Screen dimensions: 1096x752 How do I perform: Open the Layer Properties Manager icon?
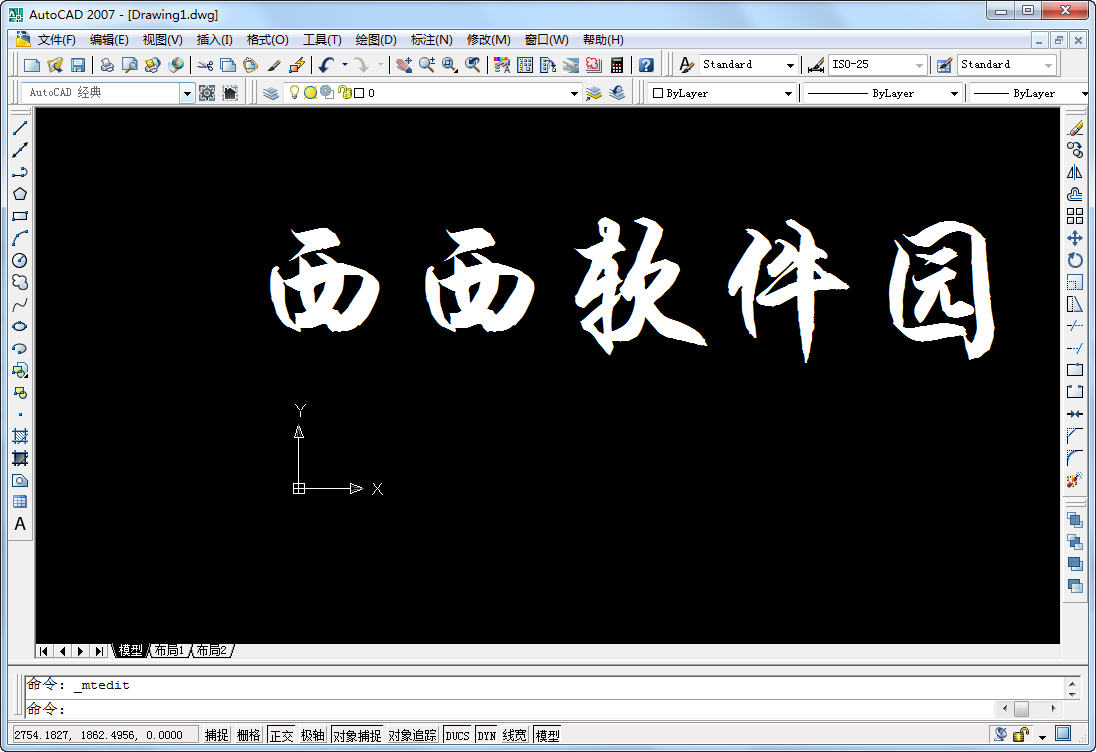[271, 92]
